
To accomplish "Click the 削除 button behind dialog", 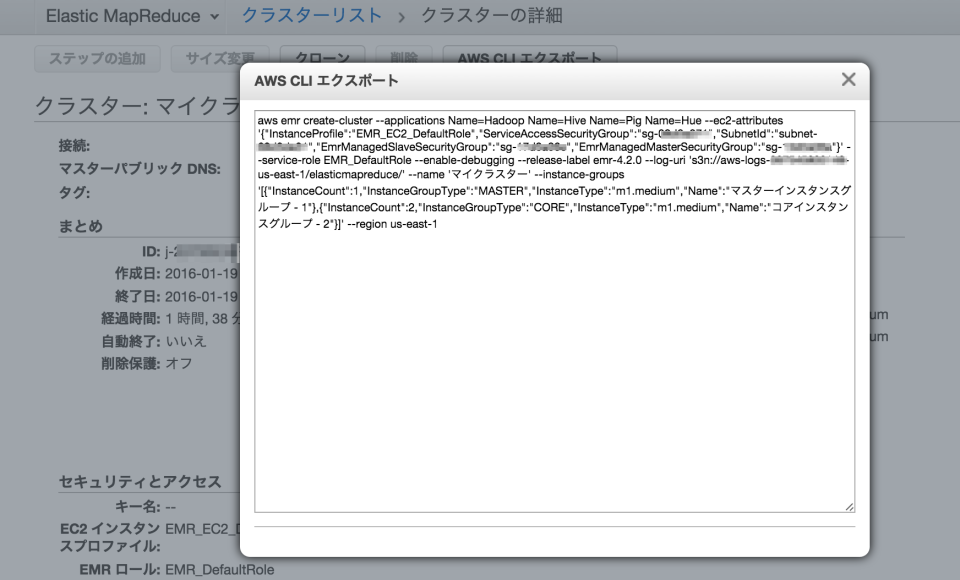I will pyautogui.click(x=404, y=56).
